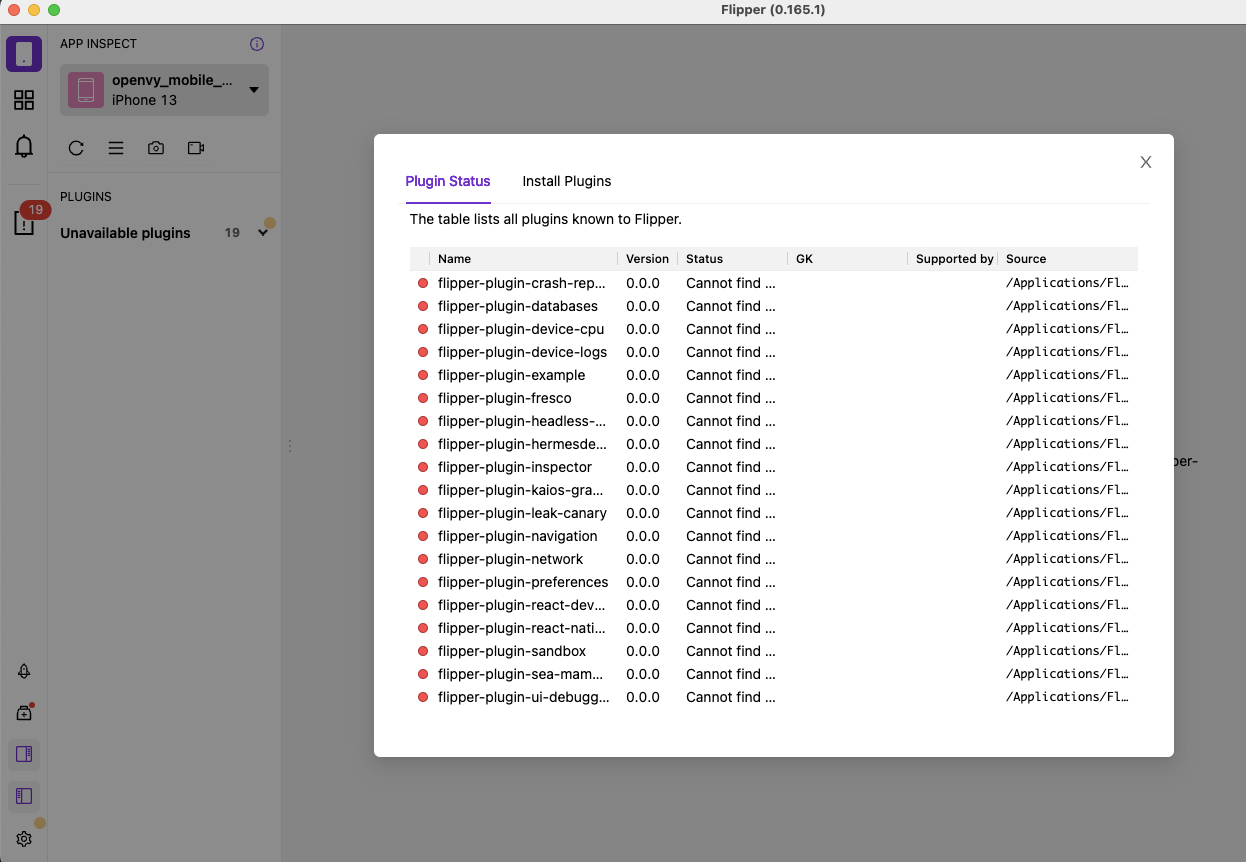Screen dimensions: 1246x862
Task: Open the device logs hamburger icon
Action: (116, 147)
